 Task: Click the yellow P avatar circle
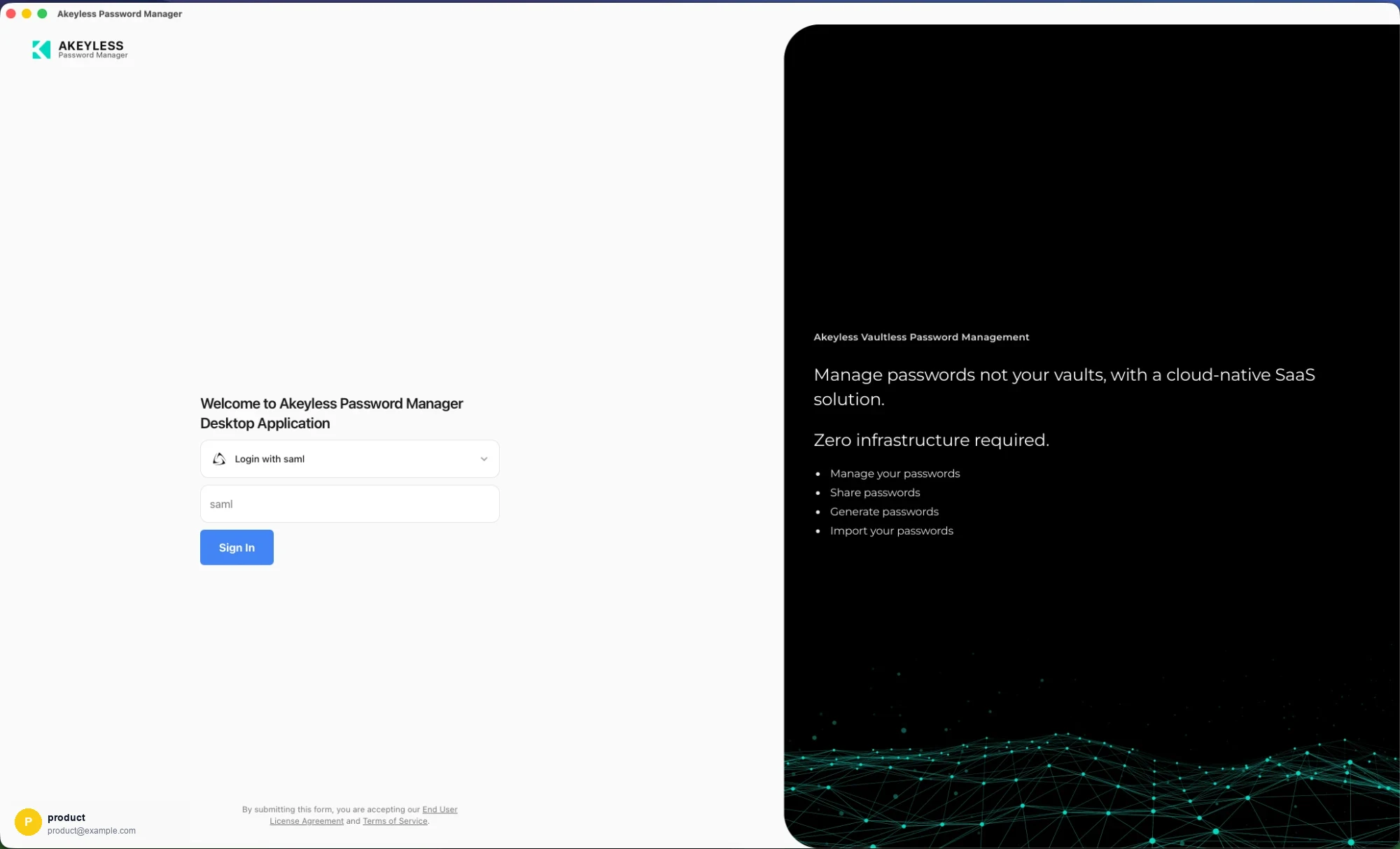[x=28, y=822]
